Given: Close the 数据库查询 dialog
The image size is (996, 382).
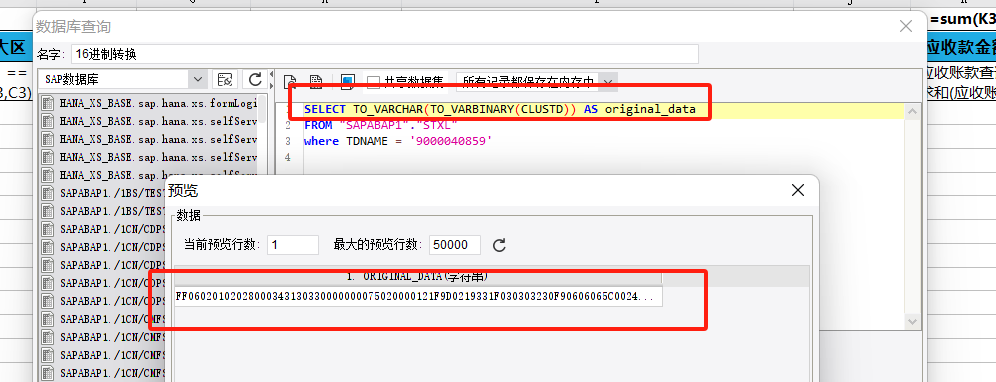Looking at the screenshot, I should pos(906,27).
